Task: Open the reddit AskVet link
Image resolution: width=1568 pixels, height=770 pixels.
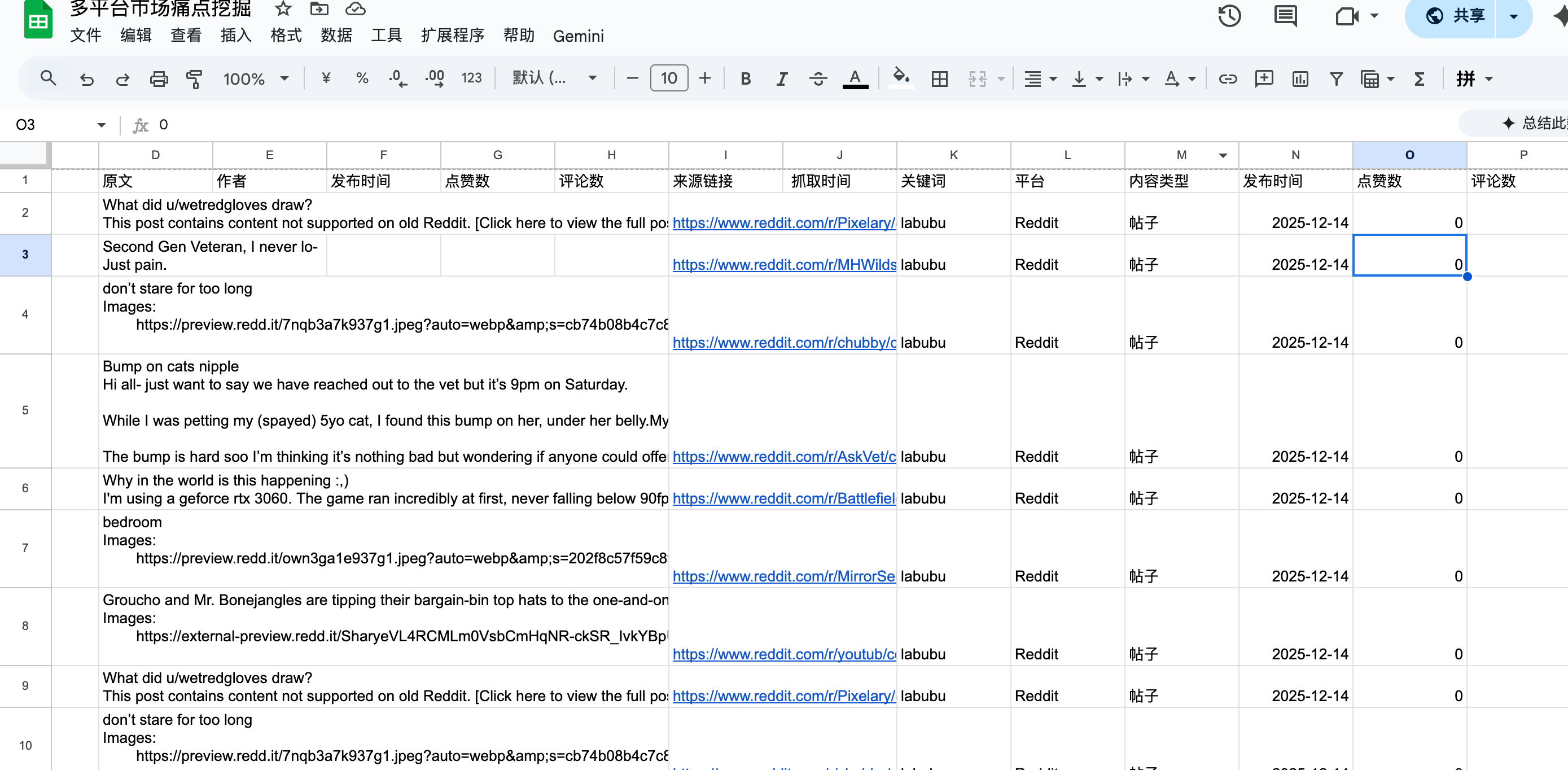Action: [x=783, y=457]
